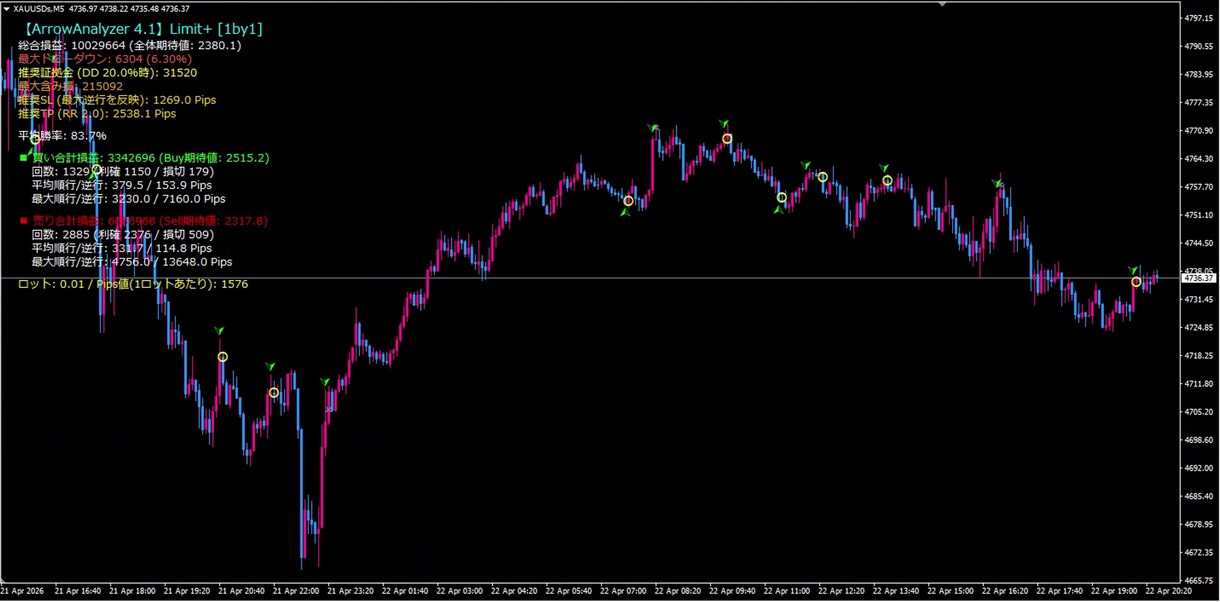The width and height of the screenshot is (1220, 602).
Task: Click the 22 Apr 09:40 time axis label
Action: coord(732,591)
